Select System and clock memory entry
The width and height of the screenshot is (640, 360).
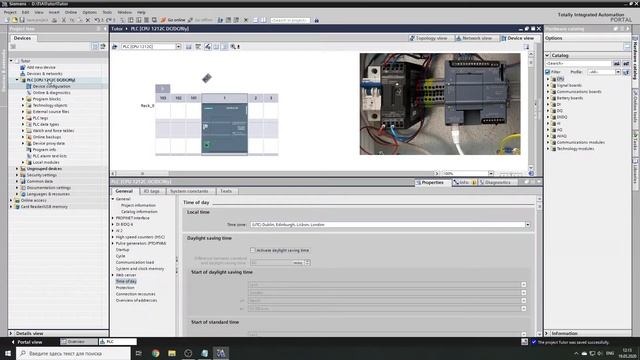[x=140, y=269]
